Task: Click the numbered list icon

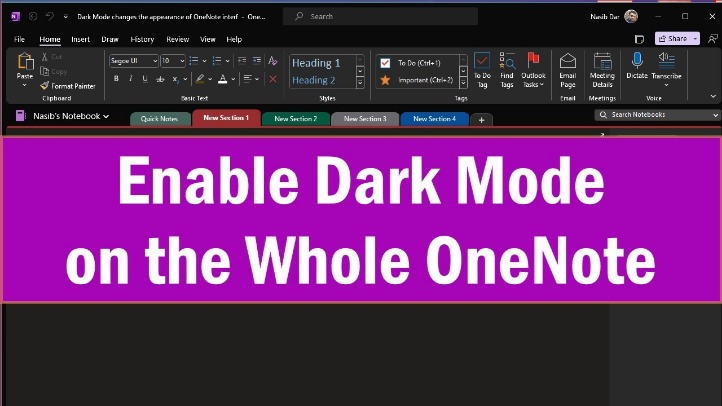Action: pos(217,60)
